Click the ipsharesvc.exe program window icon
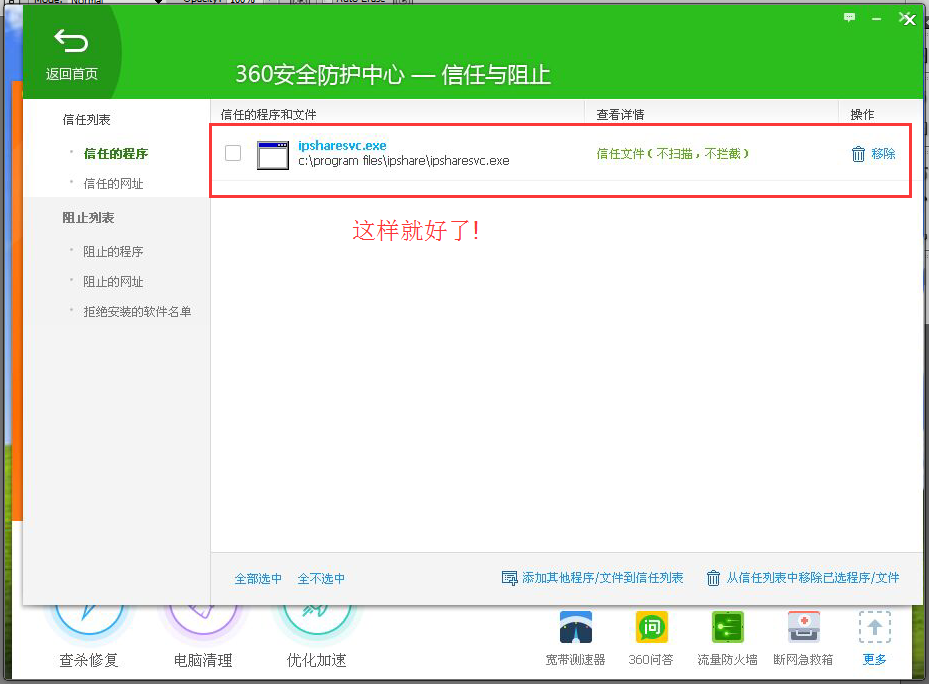The width and height of the screenshot is (929, 684). point(273,155)
